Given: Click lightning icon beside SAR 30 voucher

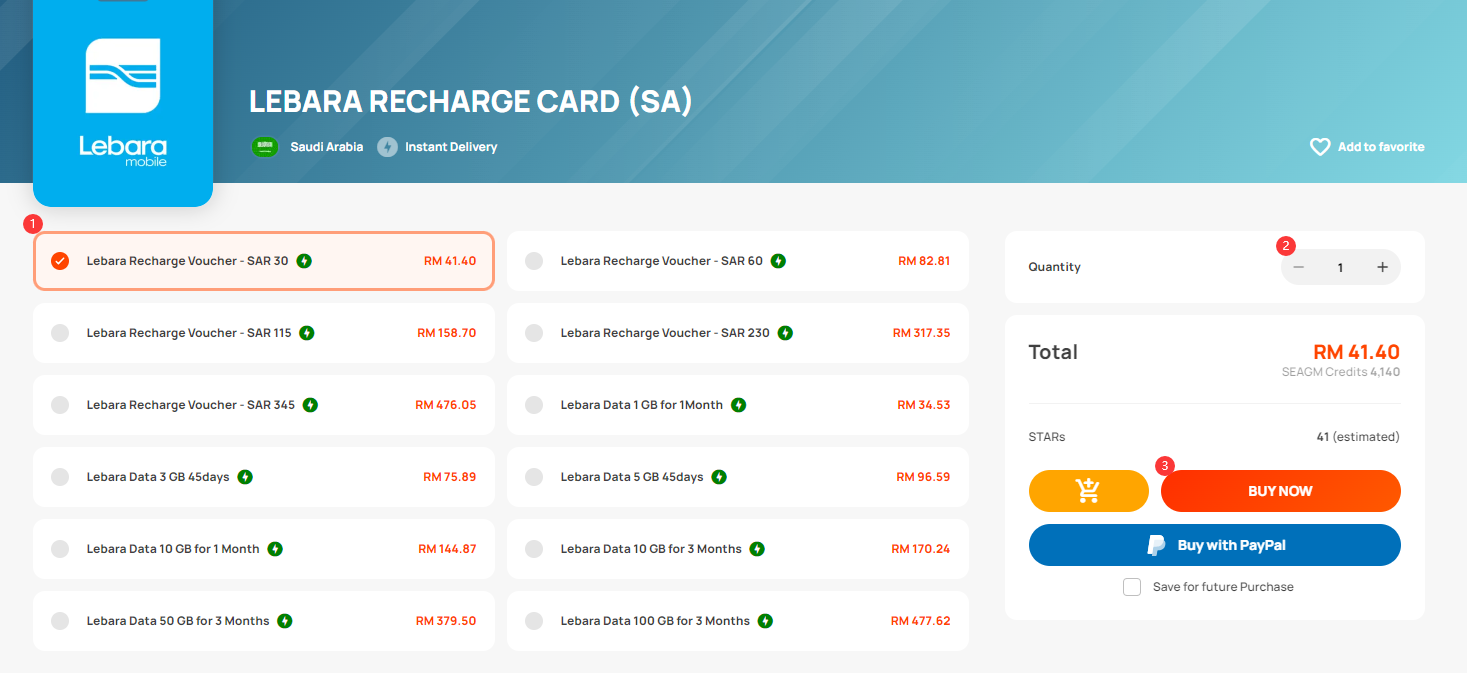Looking at the screenshot, I should (x=304, y=261).
